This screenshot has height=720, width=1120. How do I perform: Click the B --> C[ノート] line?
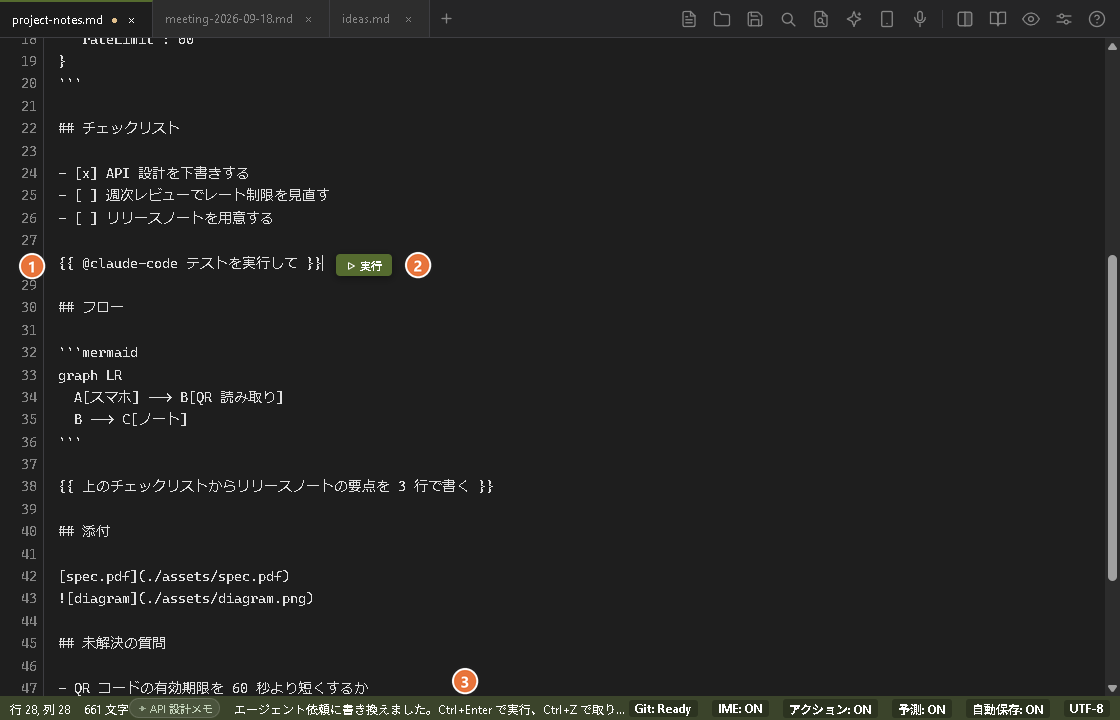tap(130, 419)
